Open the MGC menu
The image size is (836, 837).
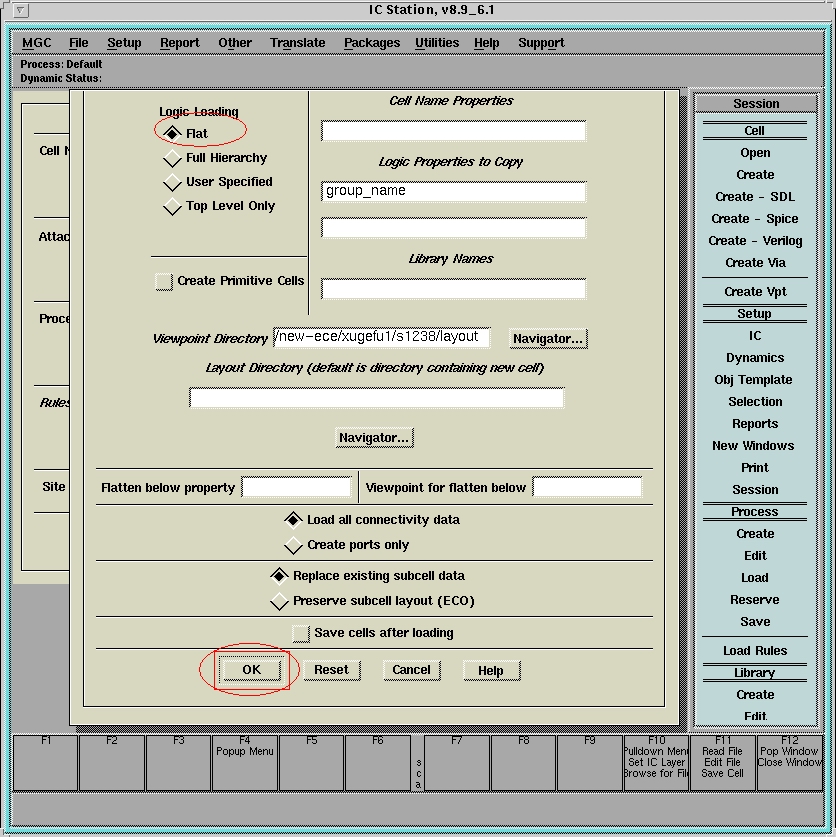(x=38, y=43)
